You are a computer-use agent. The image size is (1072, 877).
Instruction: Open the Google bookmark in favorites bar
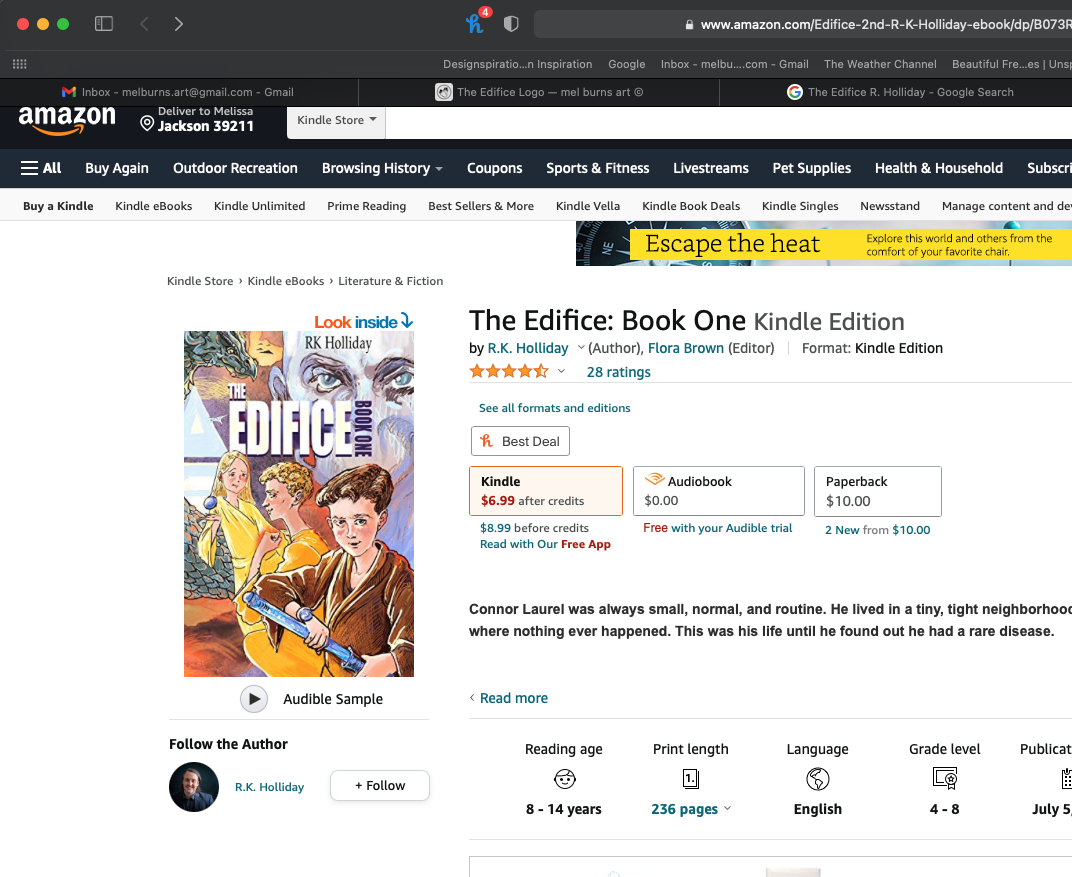coord(627,64)
